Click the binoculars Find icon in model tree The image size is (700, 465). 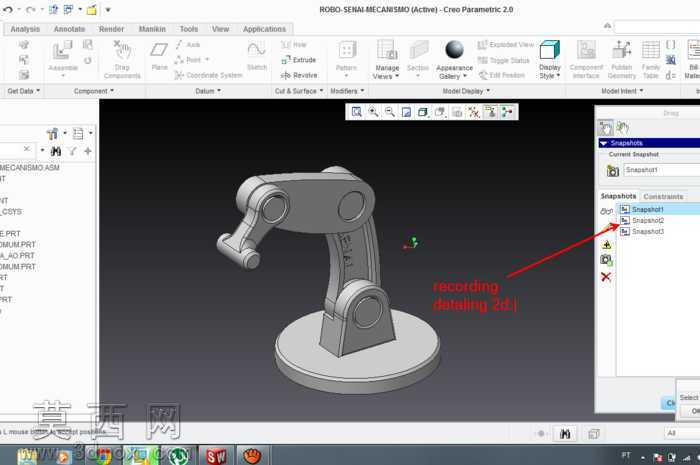[56, 151]
